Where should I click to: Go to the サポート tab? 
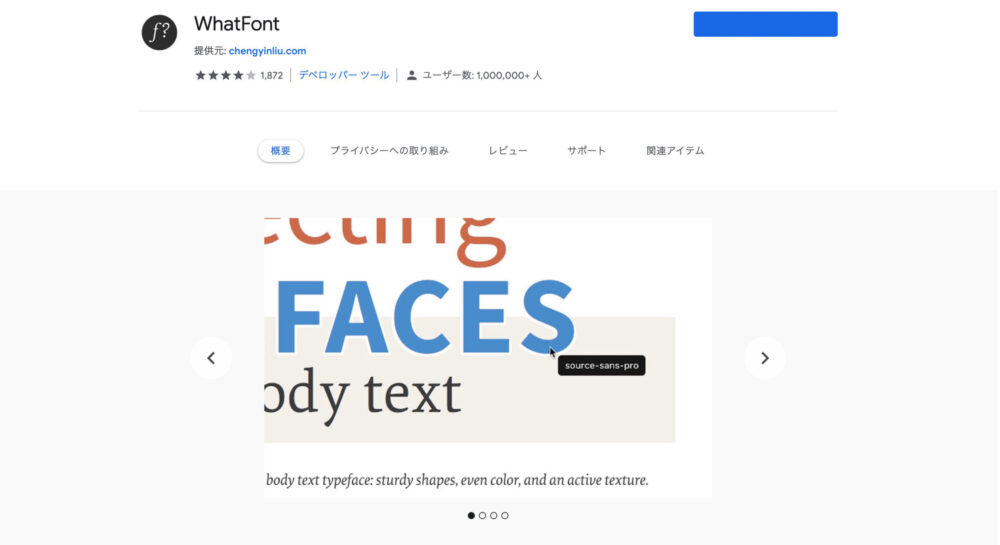[587, 151]
